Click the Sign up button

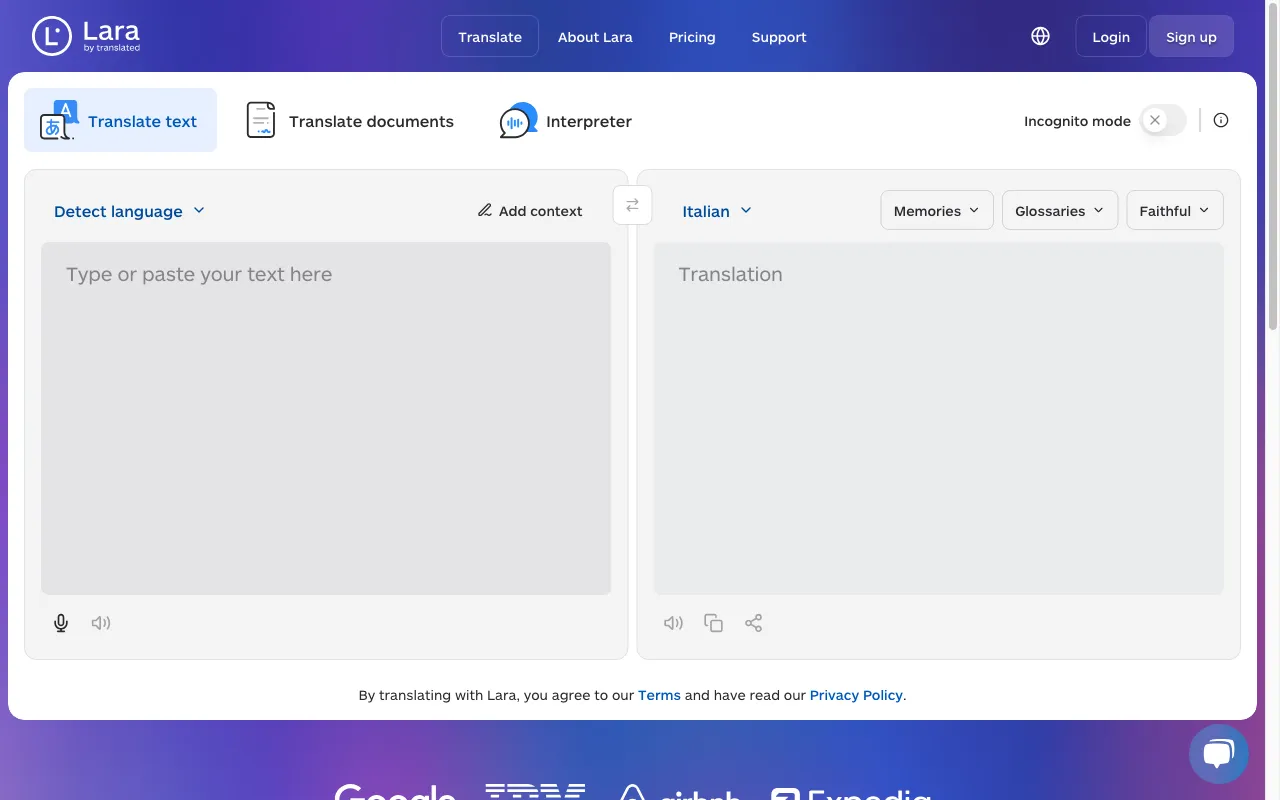(x=1191, y=36)
